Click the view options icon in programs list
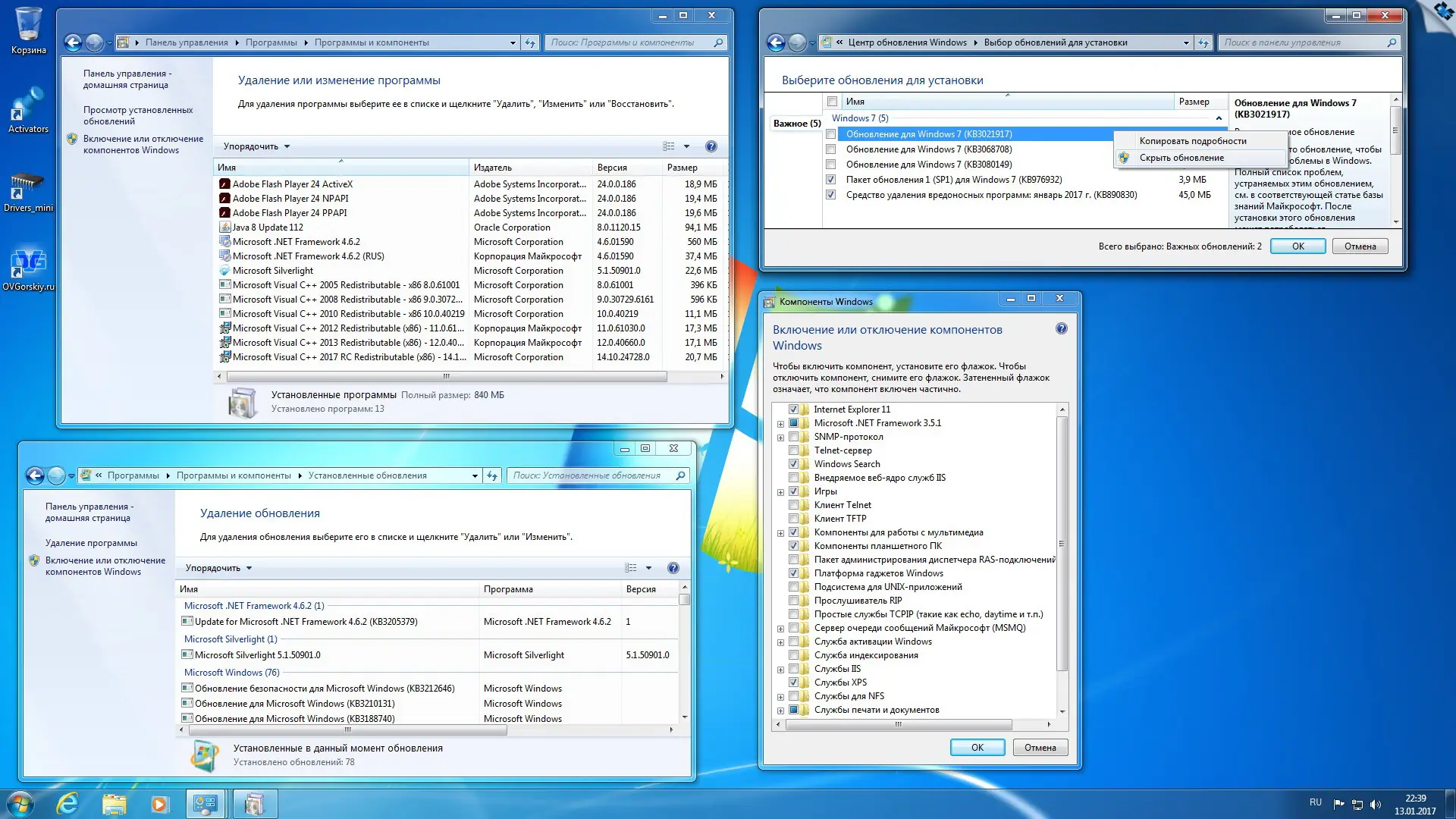 [x=669, y=146]
